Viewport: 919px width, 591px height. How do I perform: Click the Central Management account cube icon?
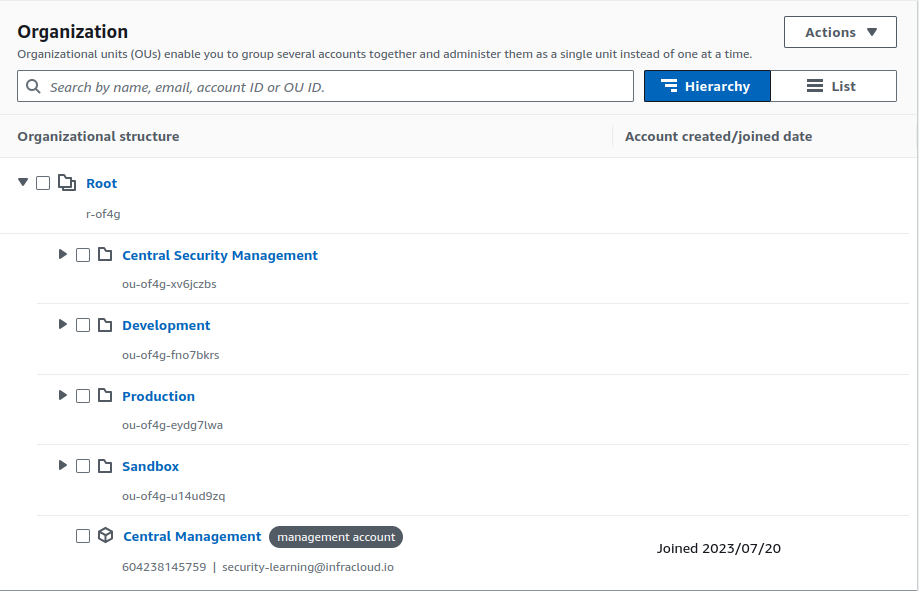tap(105, 536)
